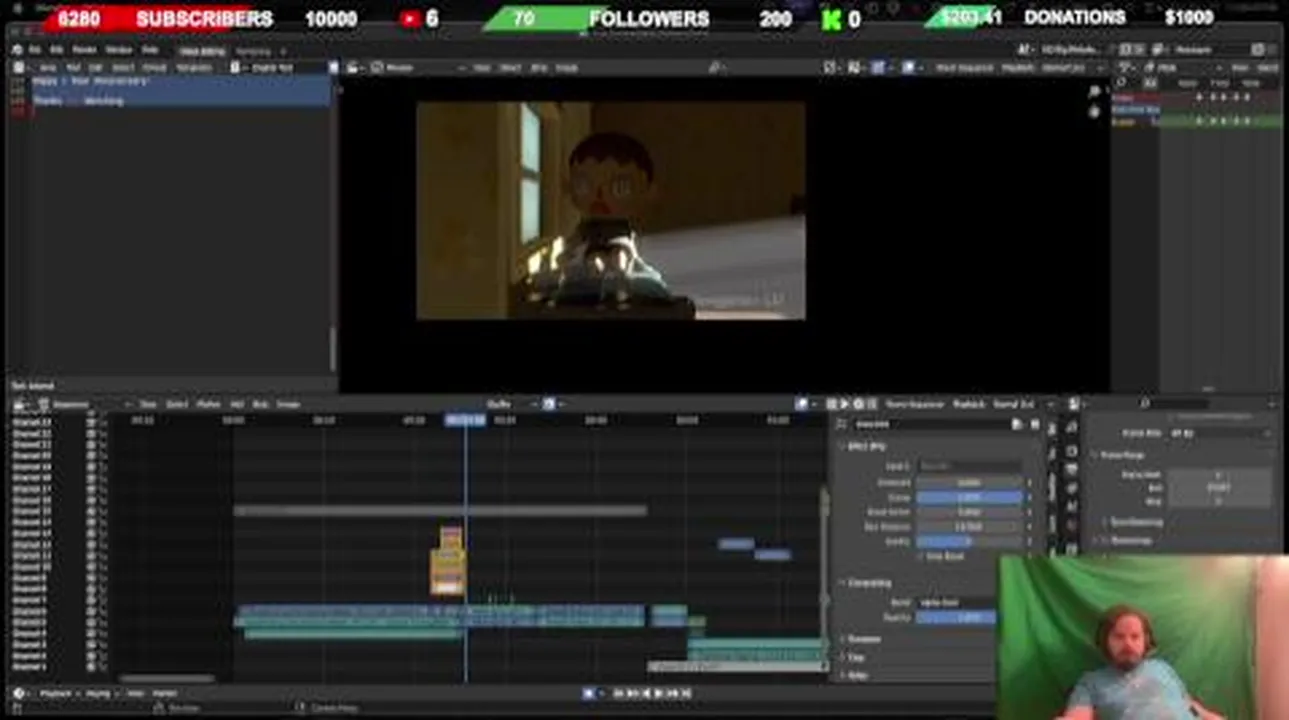The image size is (1289, 720).
Task: Open the Playback popover in timeline footer
Action: [x=58, y=693]
